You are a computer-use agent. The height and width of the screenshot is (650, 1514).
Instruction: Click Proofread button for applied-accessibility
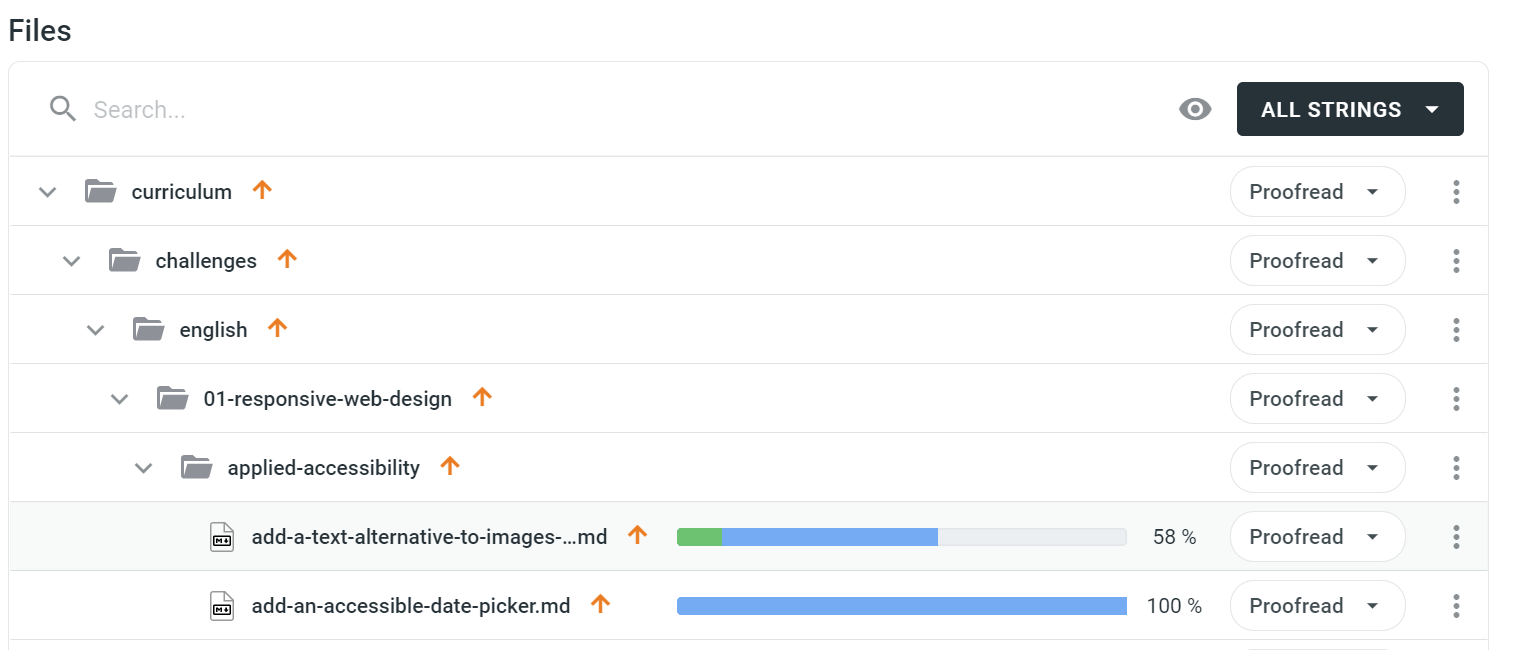coord(1317,468)
